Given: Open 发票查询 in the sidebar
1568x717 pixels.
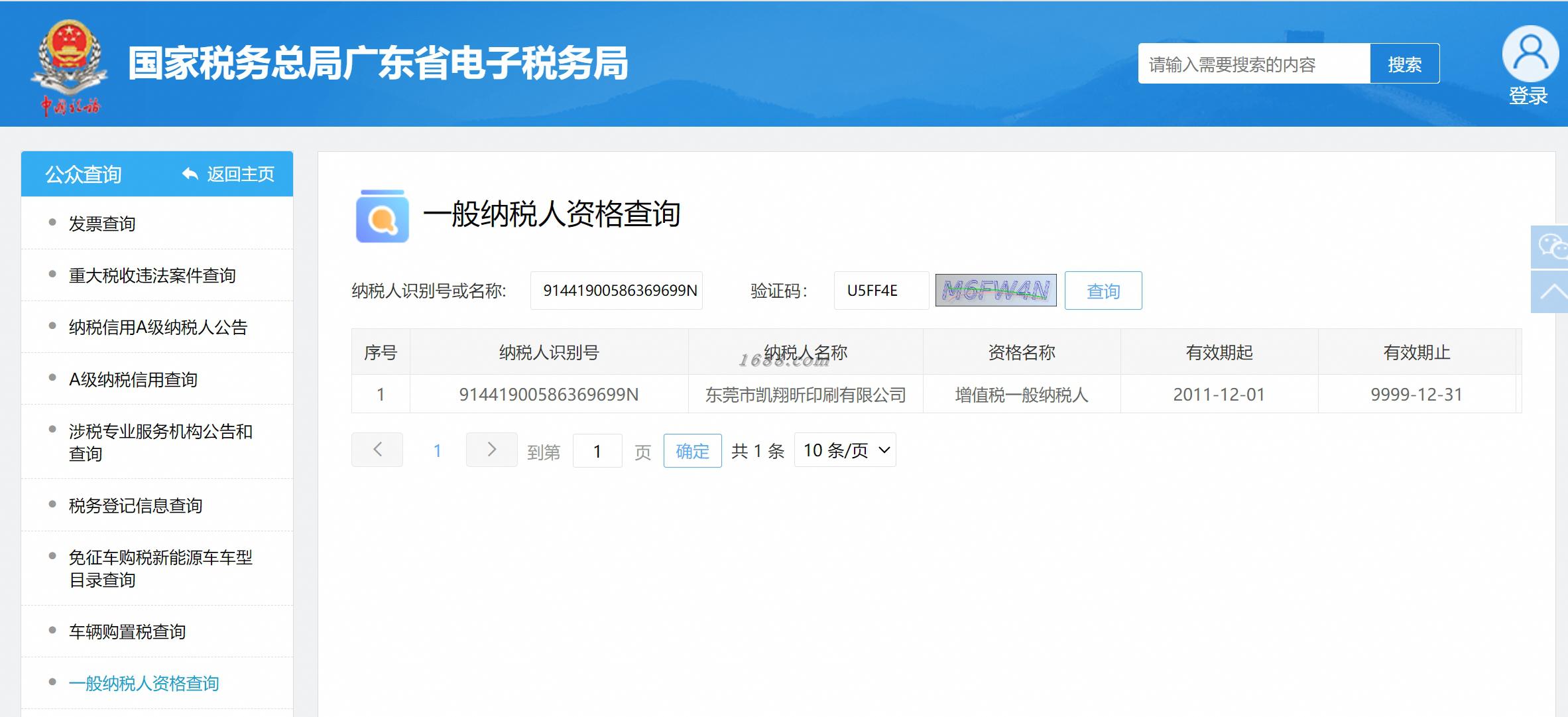Looking at the screenshot, I should click(x=102, y=224).
